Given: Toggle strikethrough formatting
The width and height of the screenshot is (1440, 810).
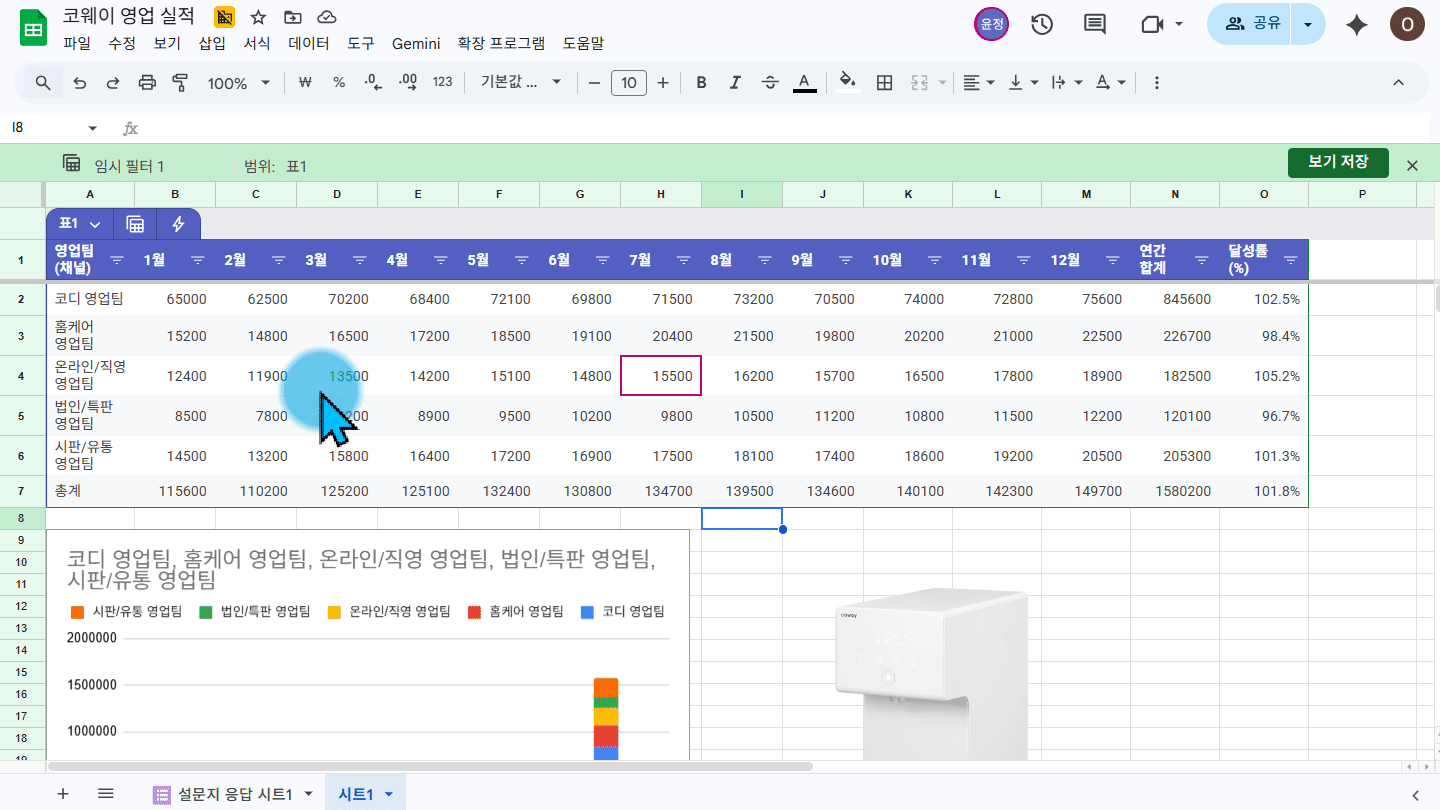Looking at the screenshot, I should tap(769, 83).
